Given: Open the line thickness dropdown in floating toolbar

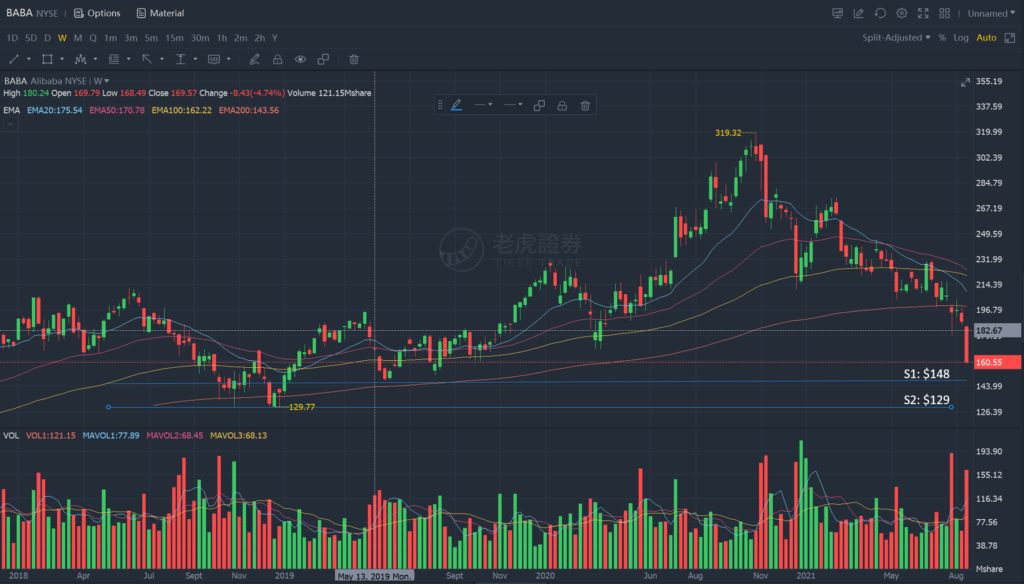Looking at the screenshot, I should pyautogui.click(x=513, y=105).
